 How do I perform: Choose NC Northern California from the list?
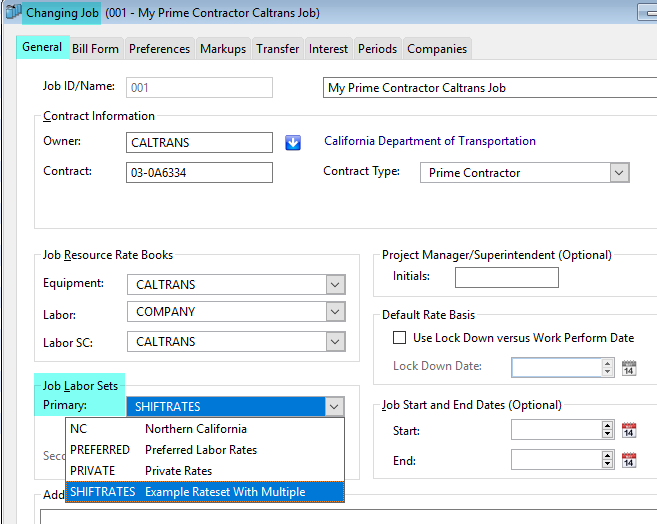[x=205, y=429]
